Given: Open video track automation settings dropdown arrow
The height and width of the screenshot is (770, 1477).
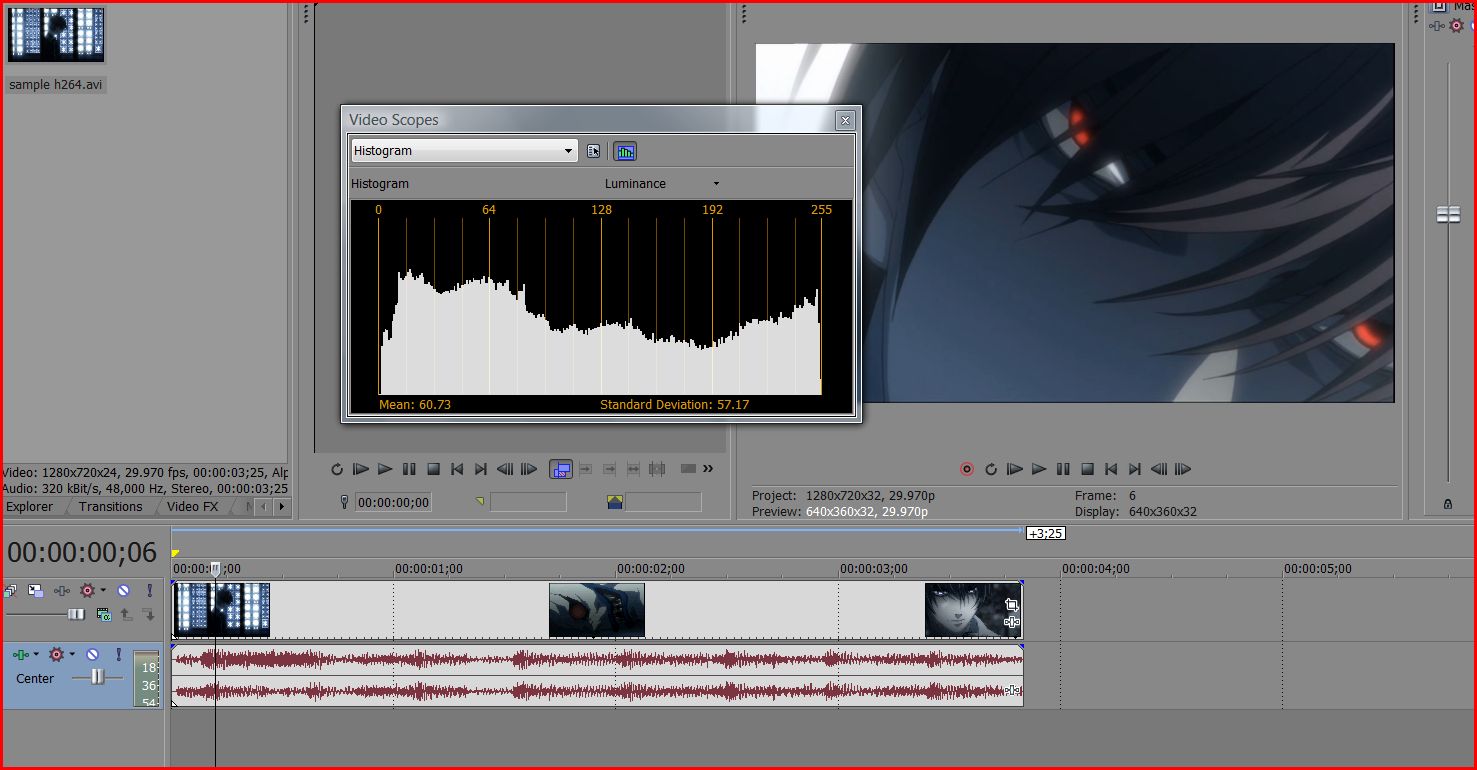Looking at the screenshot, I should 103,591.
